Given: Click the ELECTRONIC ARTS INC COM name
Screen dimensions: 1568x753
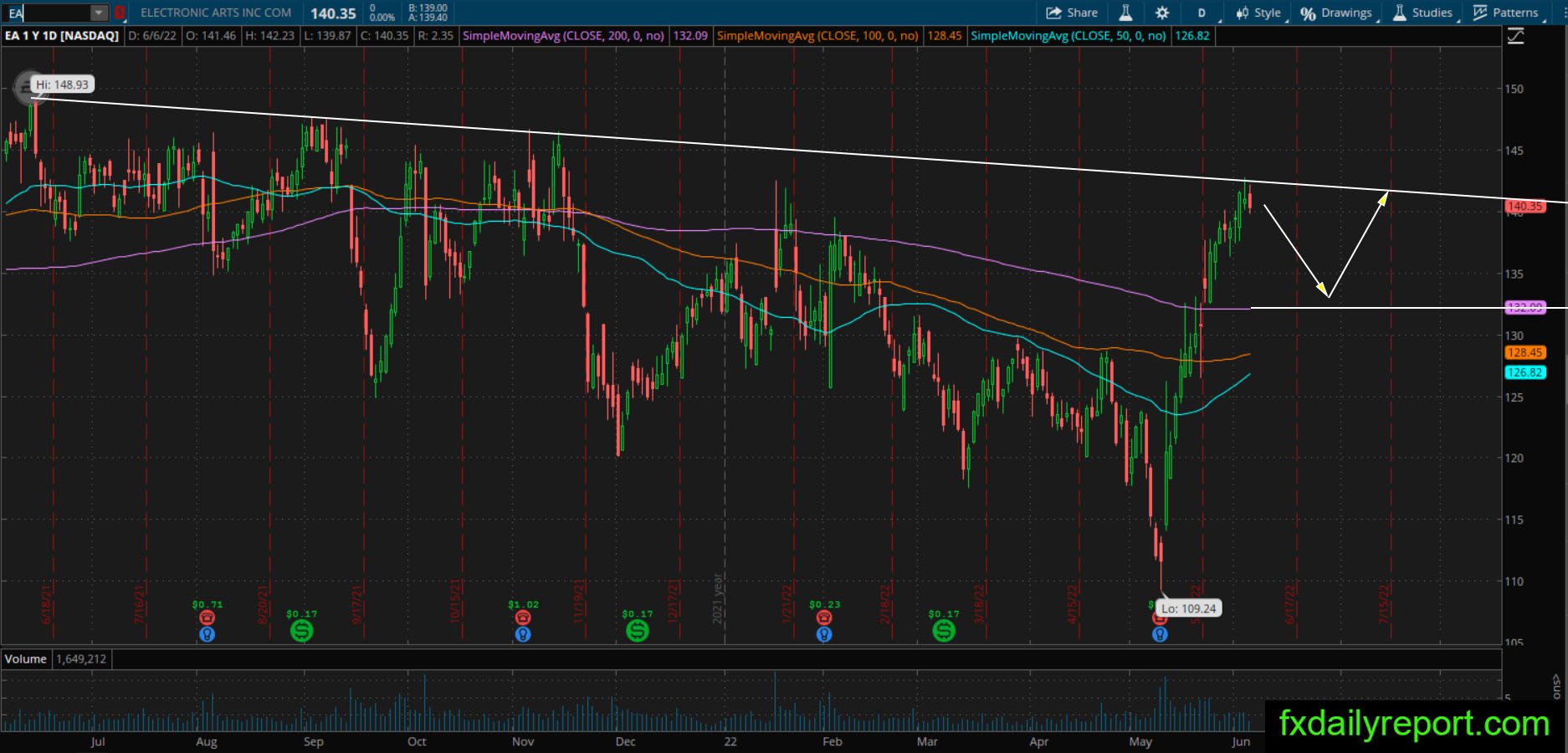Looking at the screenshot, I should coord(216,13).
